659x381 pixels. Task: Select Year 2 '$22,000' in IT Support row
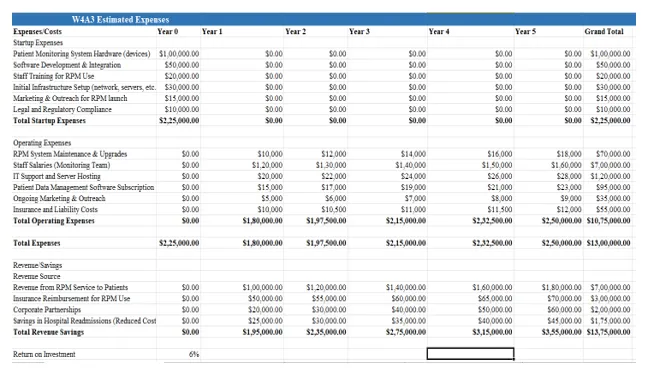coord(334,176)
